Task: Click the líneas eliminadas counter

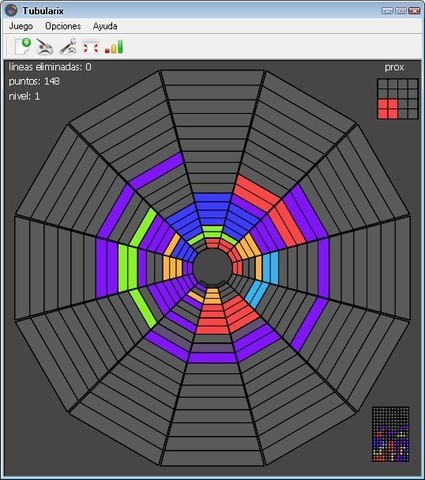Action: pos(50,67)
